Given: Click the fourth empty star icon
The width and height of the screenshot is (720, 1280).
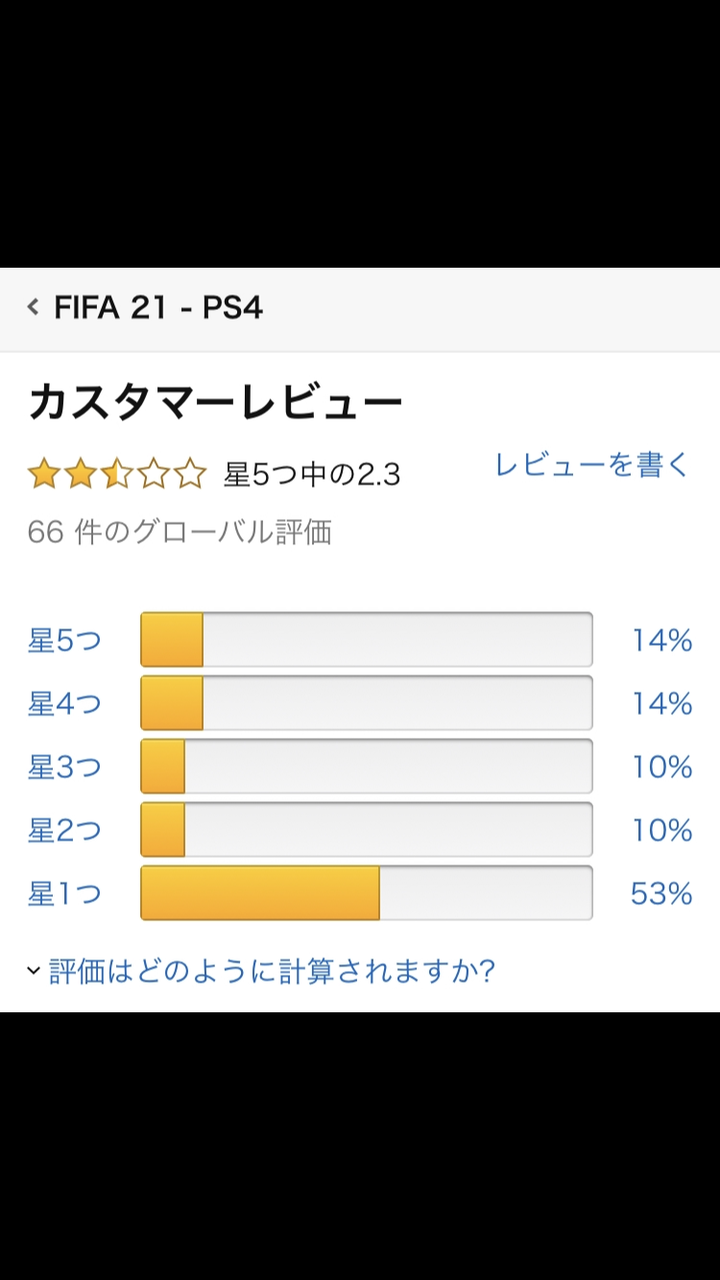Looking at the screenshot, I should [x=154, y=474].
